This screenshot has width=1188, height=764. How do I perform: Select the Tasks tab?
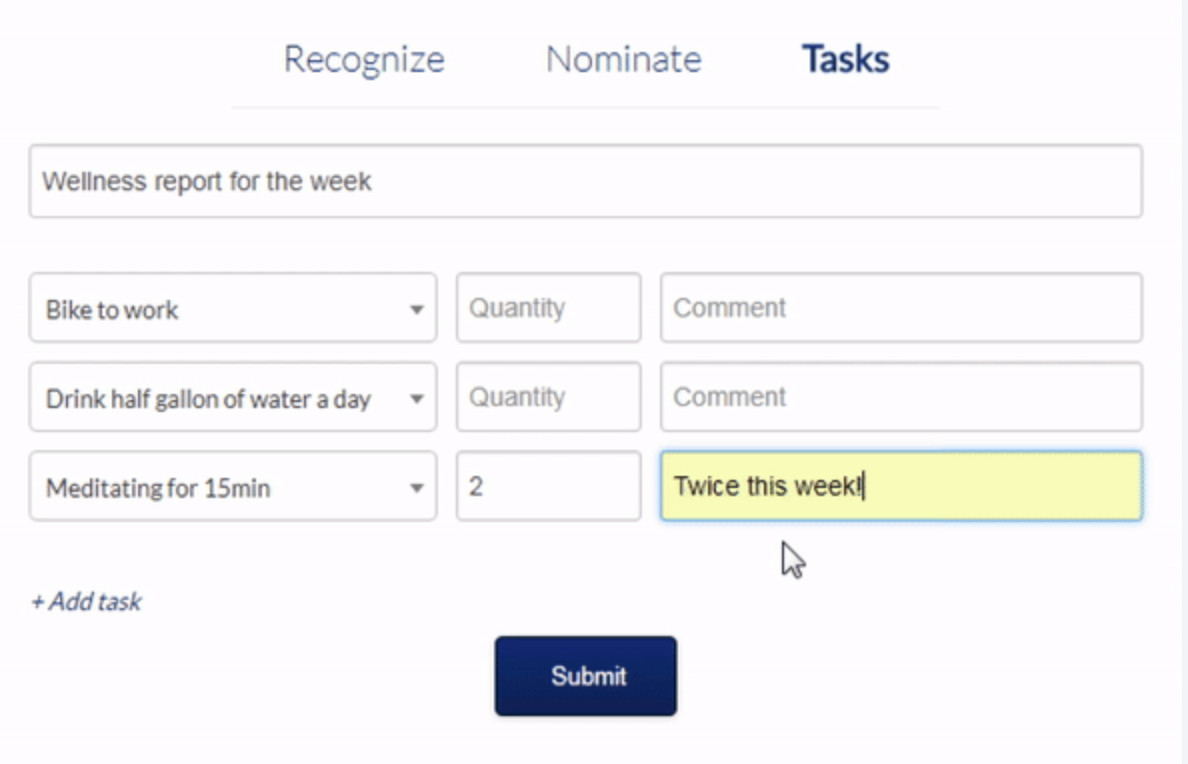click(x=845, y=59)
